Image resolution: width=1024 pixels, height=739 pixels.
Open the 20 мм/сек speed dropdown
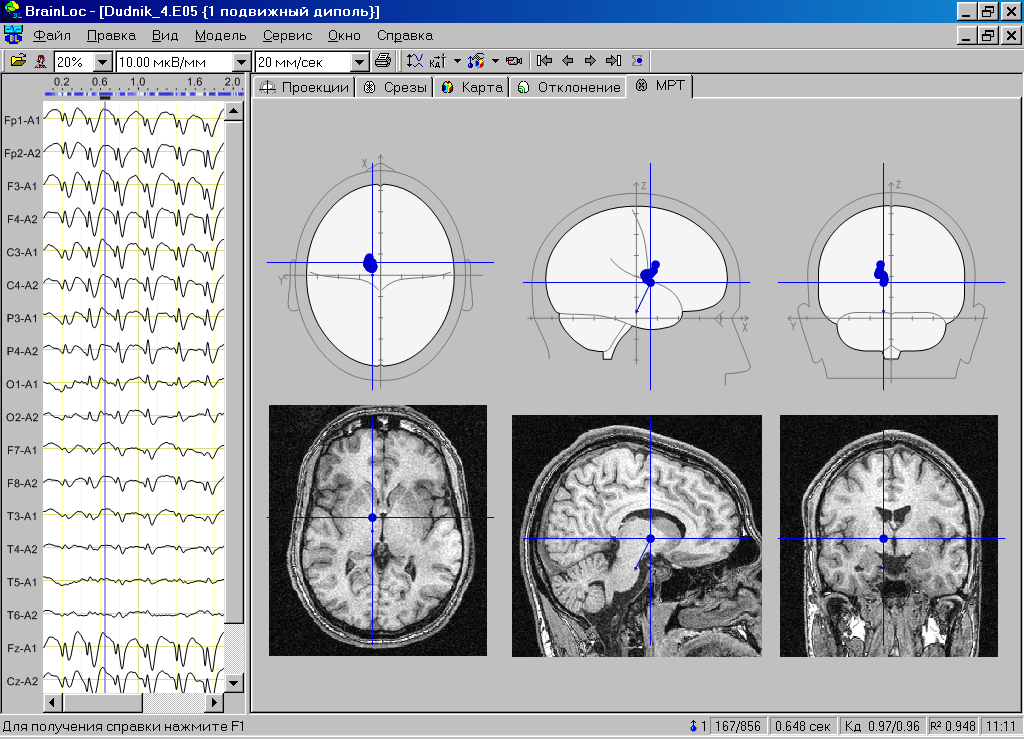tap(360, 62)
